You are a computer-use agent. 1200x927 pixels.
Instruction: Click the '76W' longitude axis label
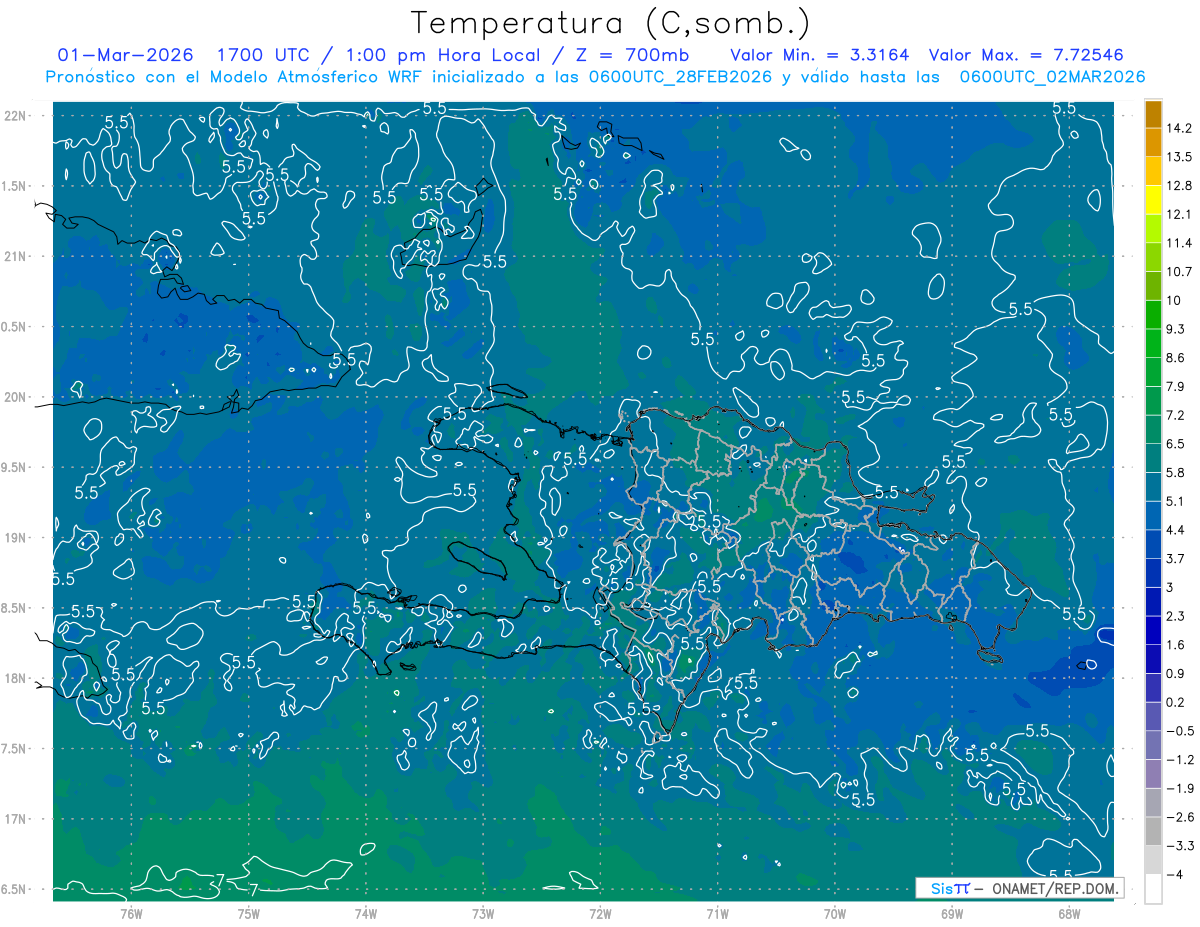131,913
